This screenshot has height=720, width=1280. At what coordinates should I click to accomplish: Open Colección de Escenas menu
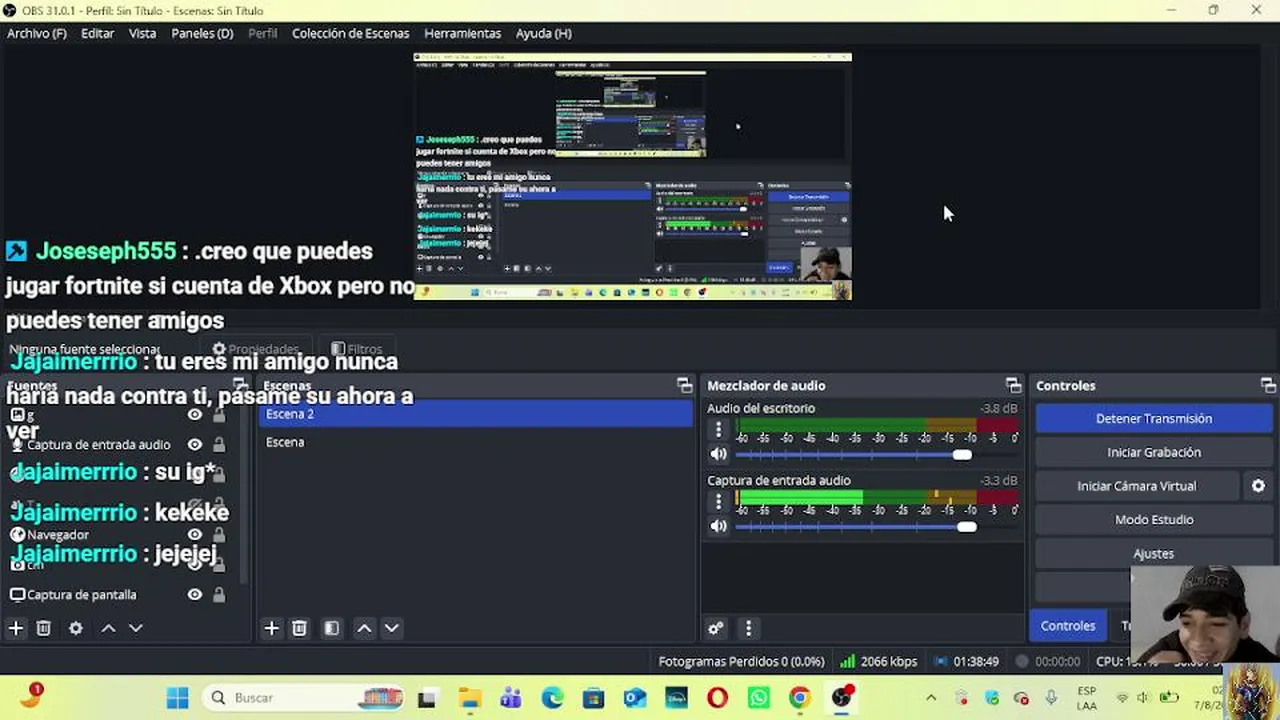point(350,33)
